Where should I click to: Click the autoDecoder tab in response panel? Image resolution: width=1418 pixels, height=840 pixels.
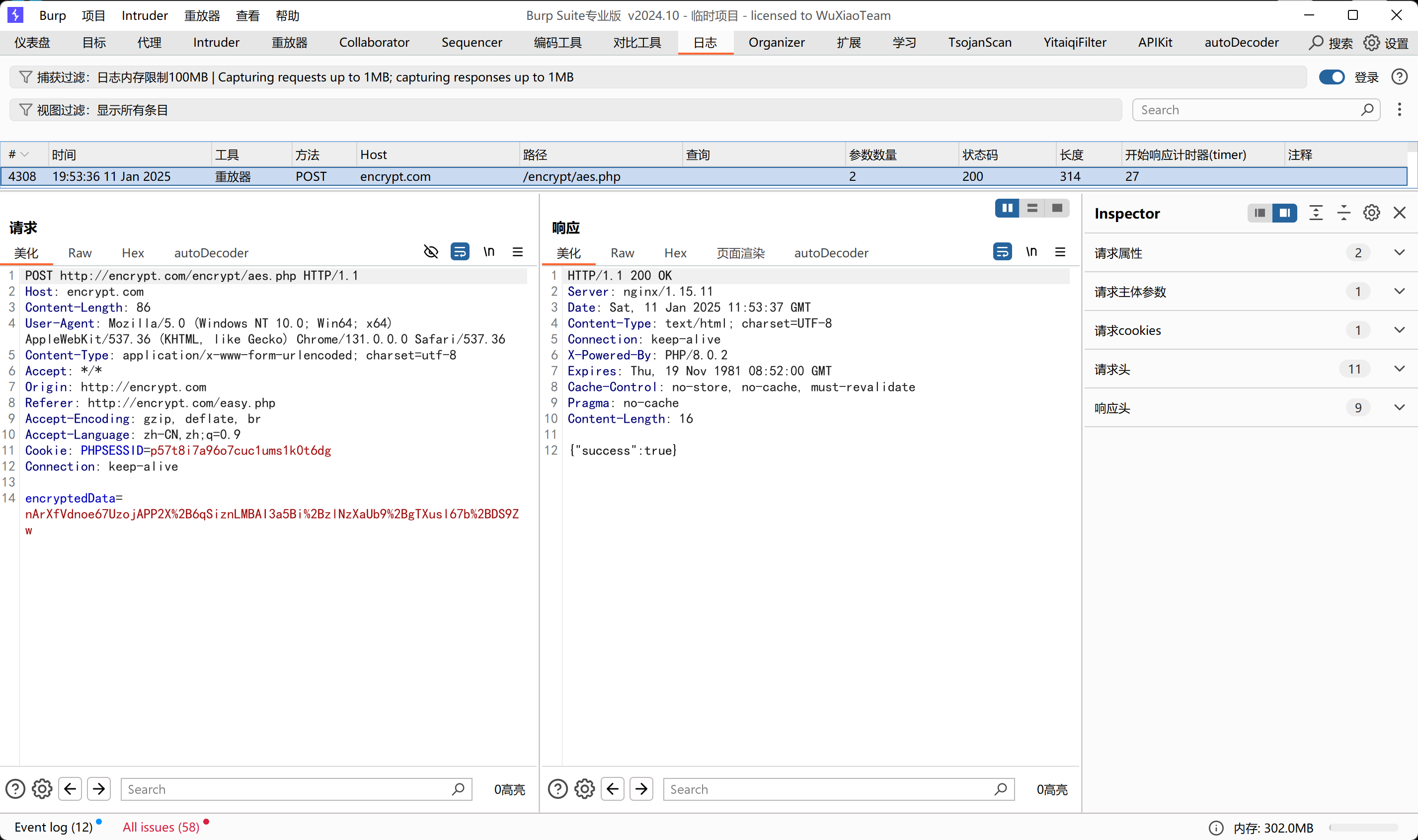pos(832,252)
